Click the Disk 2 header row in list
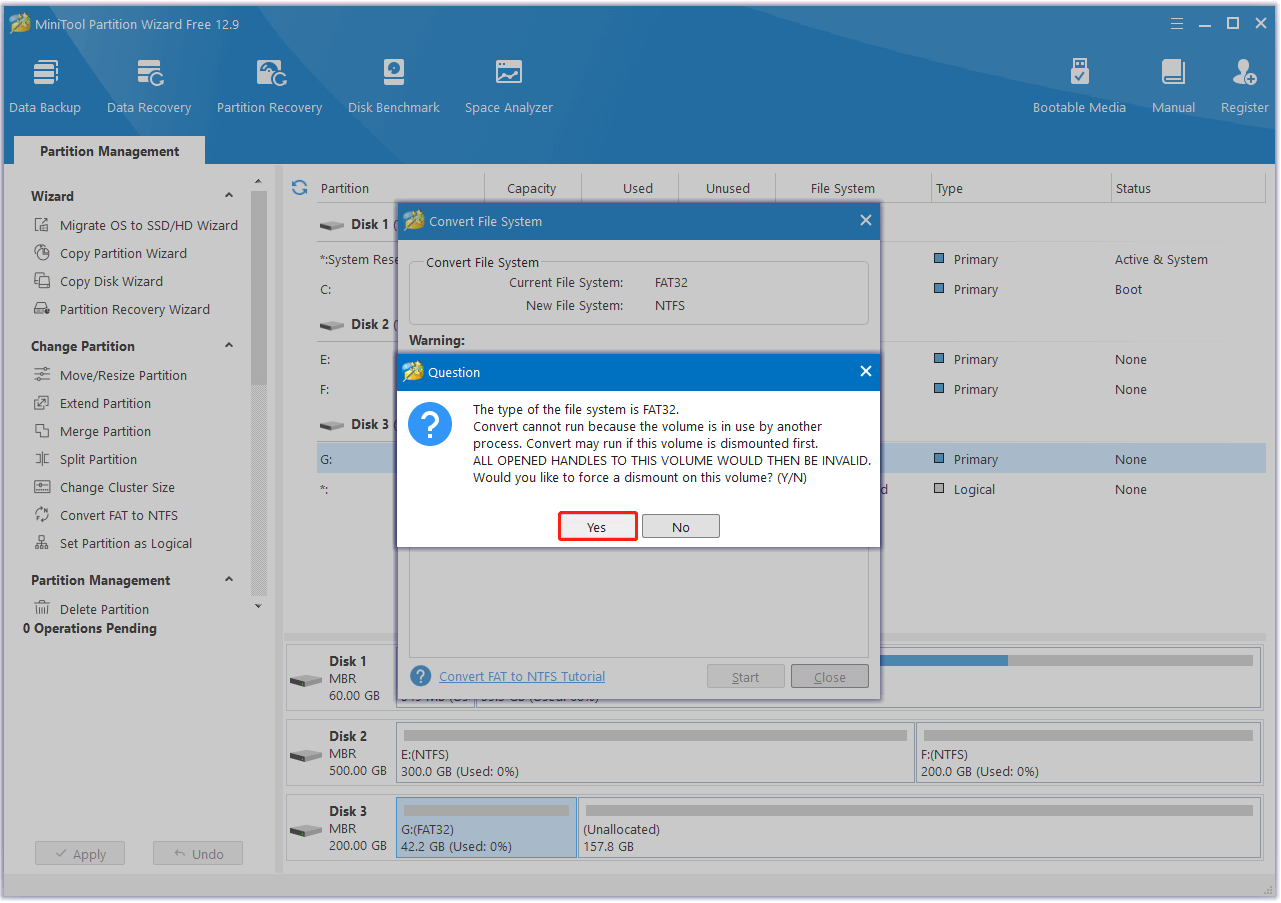This screenshot has width=1281, height=903. tap(791, 324)
